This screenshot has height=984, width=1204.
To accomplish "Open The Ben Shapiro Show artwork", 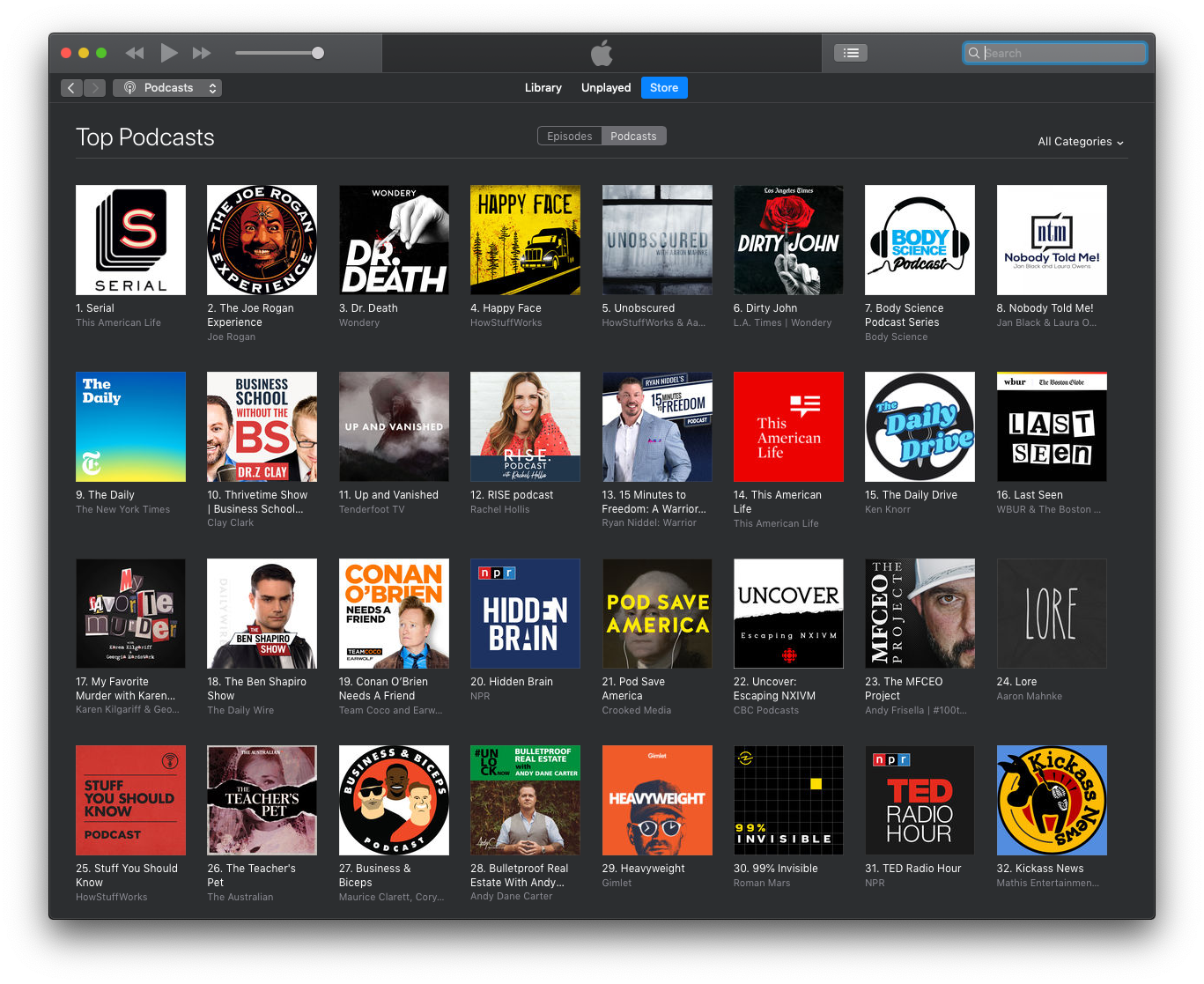I will (262, 613).
